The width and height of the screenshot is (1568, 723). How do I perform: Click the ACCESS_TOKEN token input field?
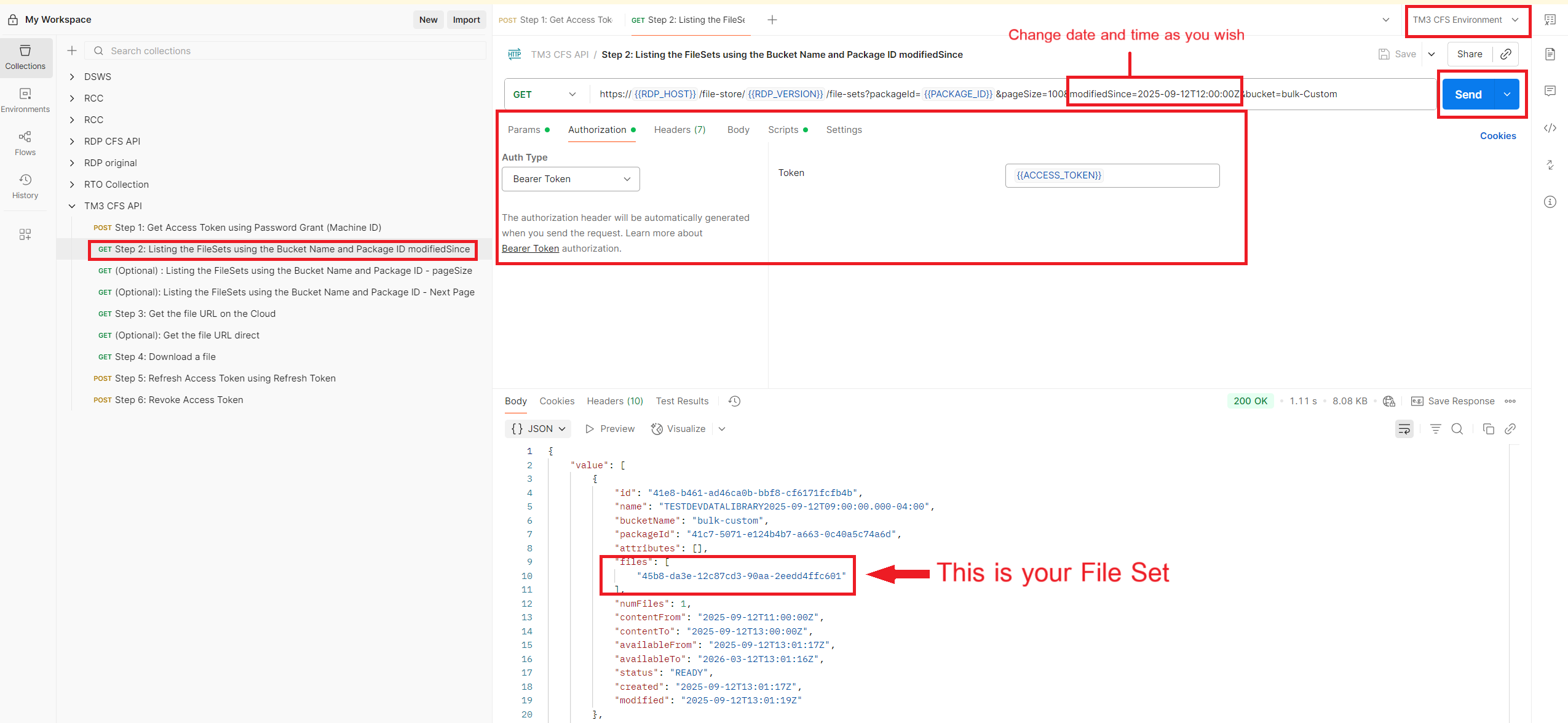[x=1112, y=175]
